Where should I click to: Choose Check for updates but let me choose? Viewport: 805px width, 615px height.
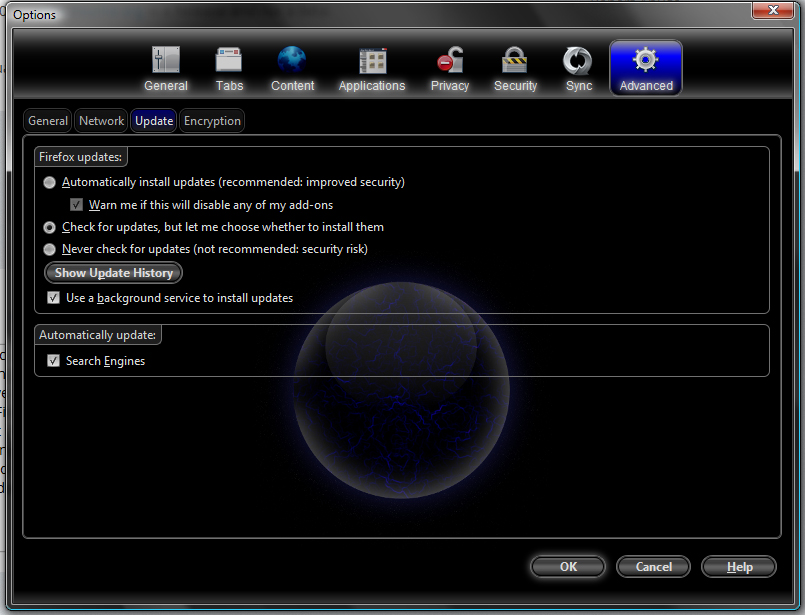click(x=50, y=227)
